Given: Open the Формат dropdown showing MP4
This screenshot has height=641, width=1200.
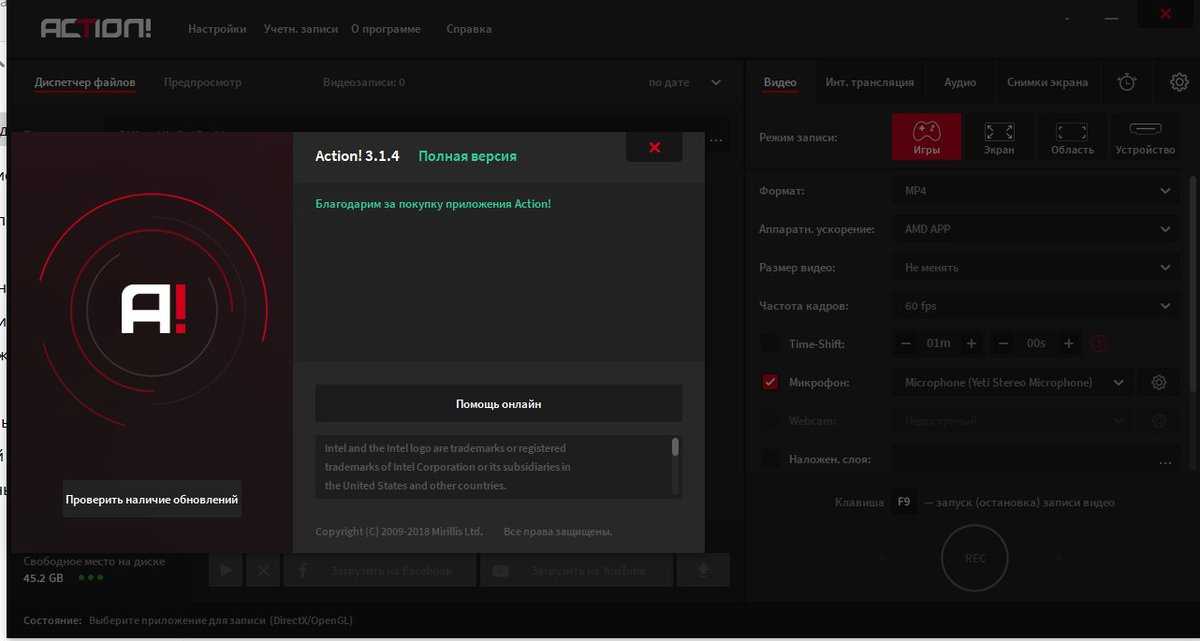Looking at the screenshot, I should (1036, 190).
